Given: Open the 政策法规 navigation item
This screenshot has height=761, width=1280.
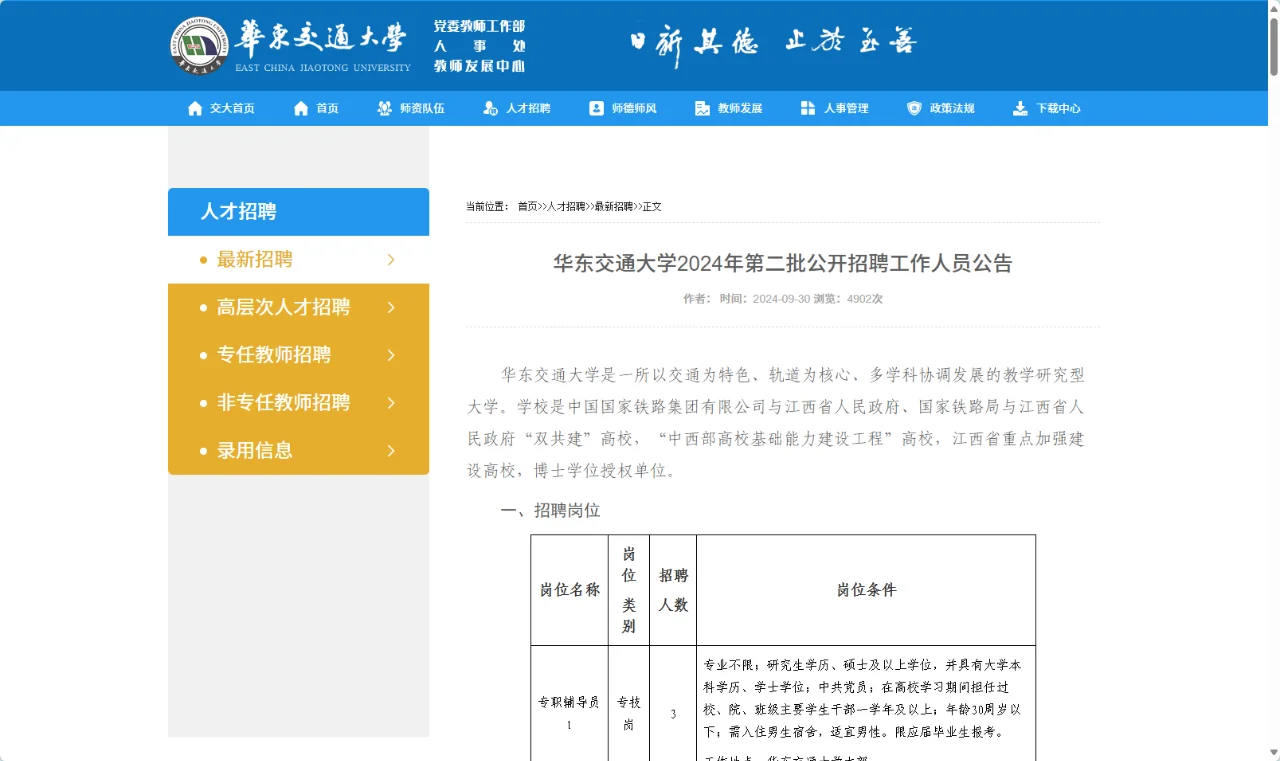Looking at the screenshot, I should click(952, 108).
